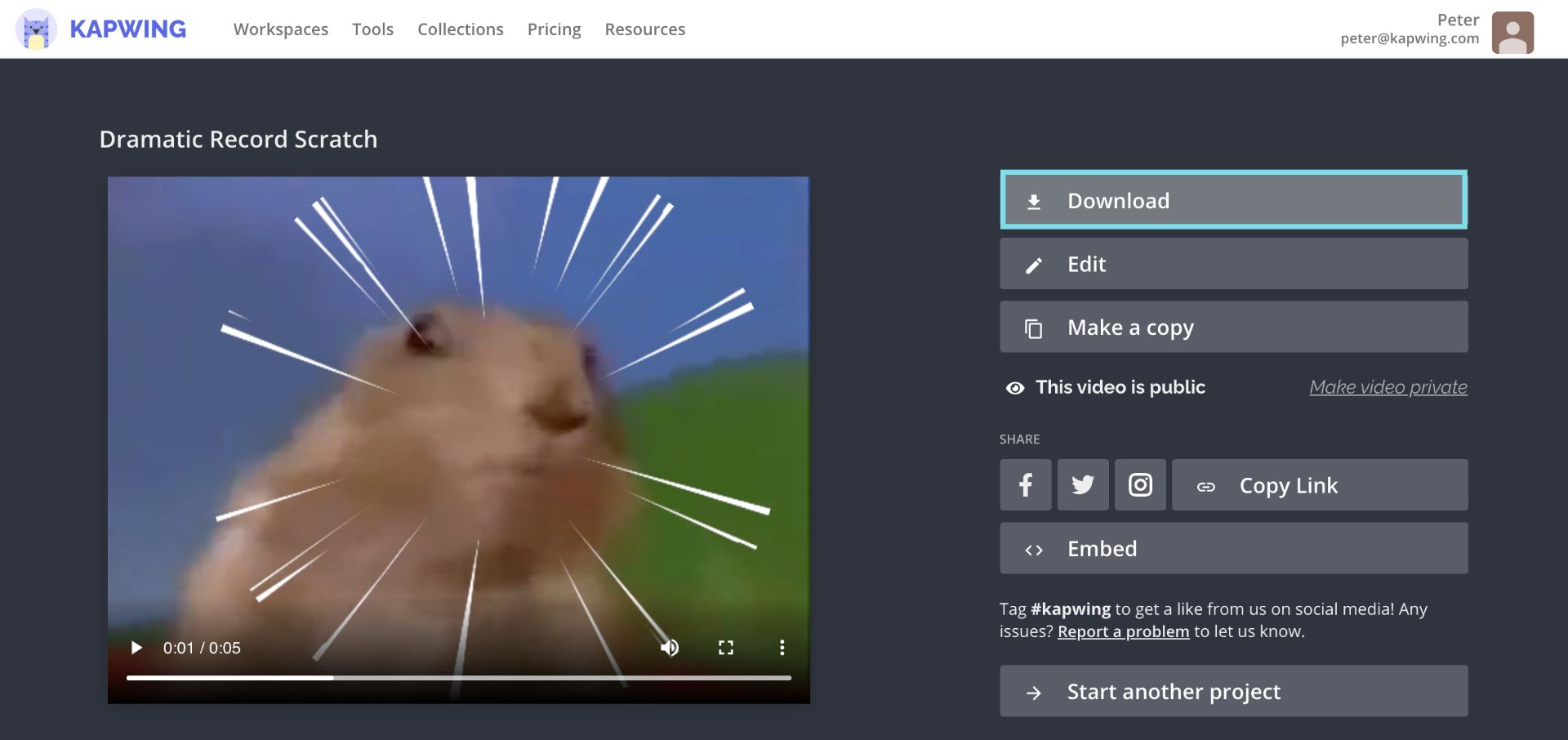Screen dimensions: 1568x740
Task: Share video on Instagram
Action: pyautogui.click(x=1140, y=485)
